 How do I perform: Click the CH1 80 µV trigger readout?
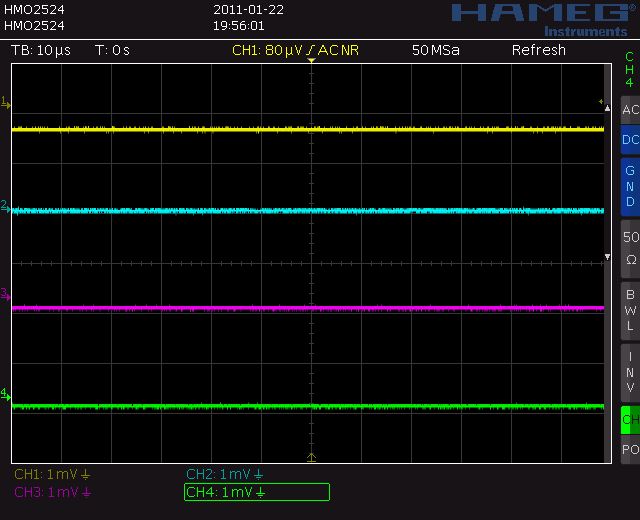(296, 50)
